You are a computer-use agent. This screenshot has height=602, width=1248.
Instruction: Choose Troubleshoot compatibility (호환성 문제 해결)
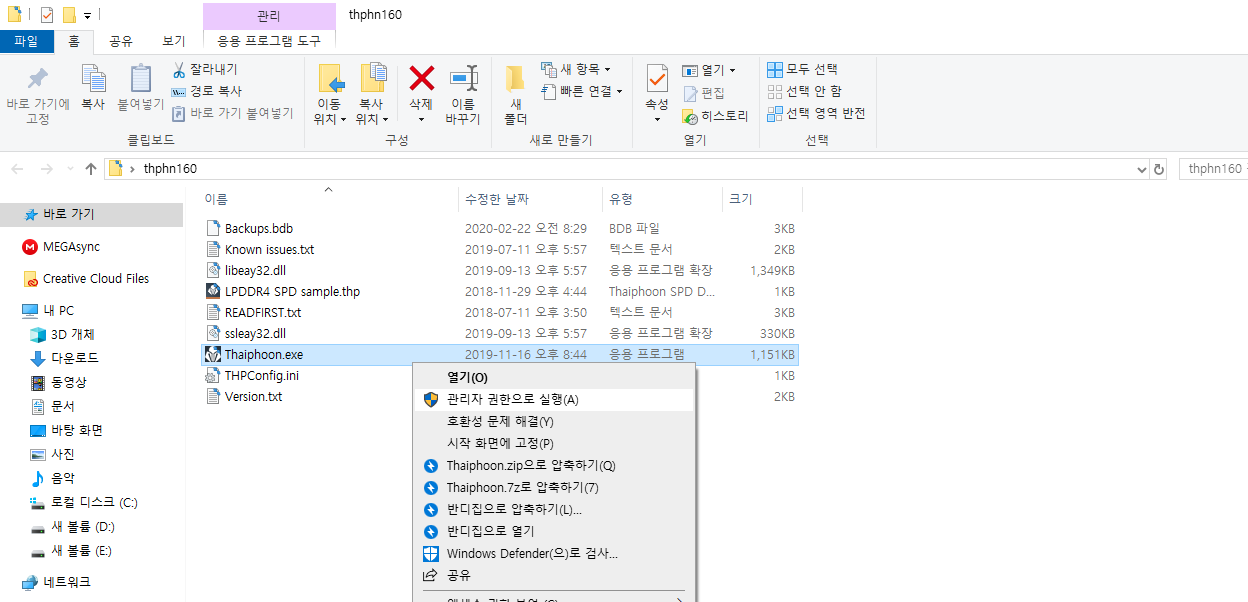pos(554,421)
